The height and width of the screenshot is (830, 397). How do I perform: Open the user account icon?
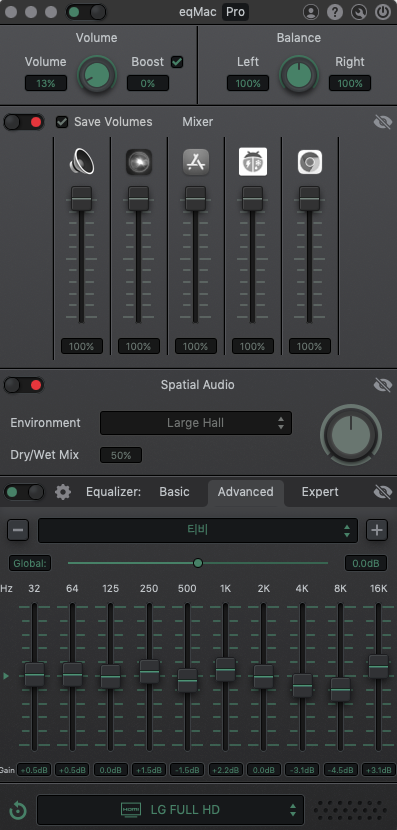(311, 12)
